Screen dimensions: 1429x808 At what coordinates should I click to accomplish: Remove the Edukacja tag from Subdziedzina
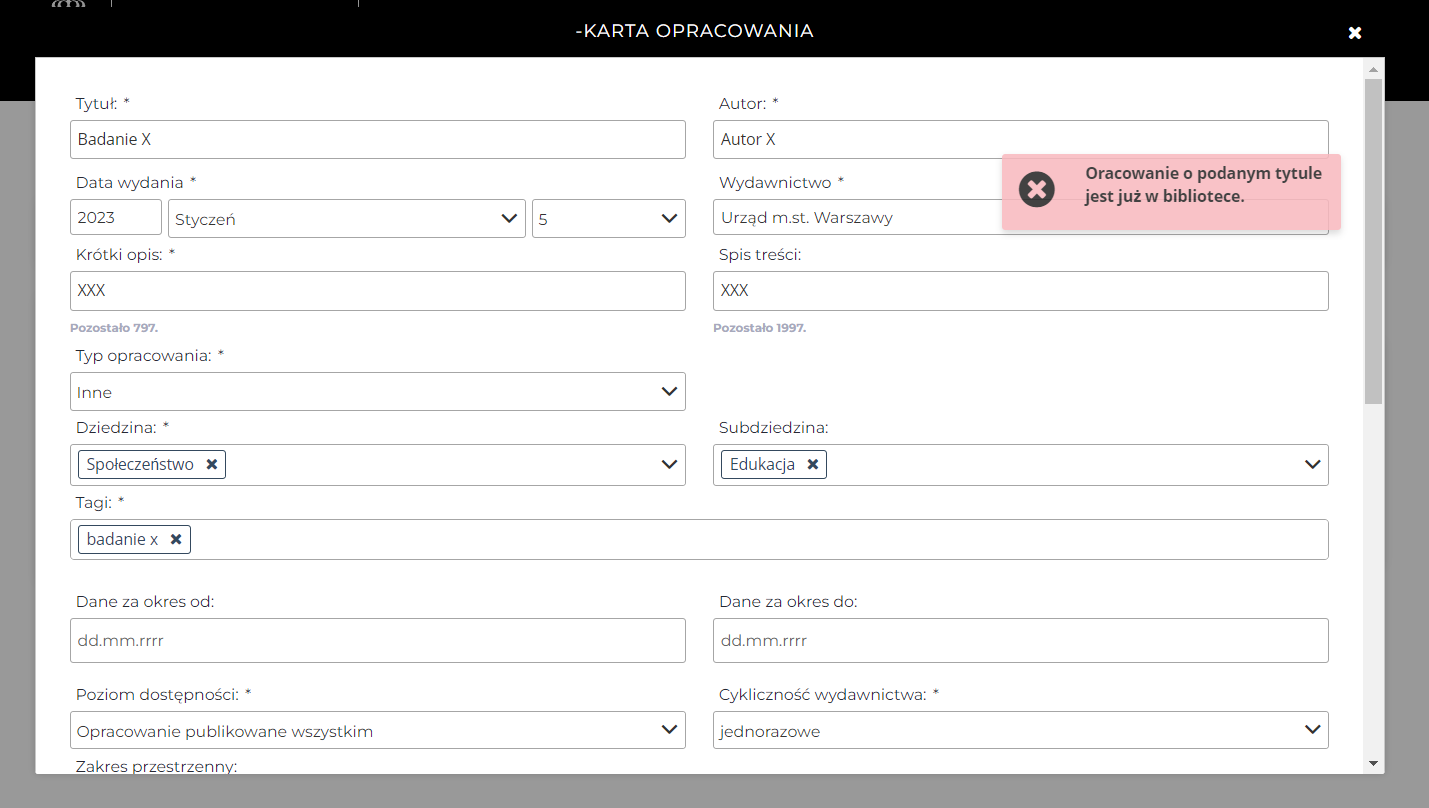[813, 464]
